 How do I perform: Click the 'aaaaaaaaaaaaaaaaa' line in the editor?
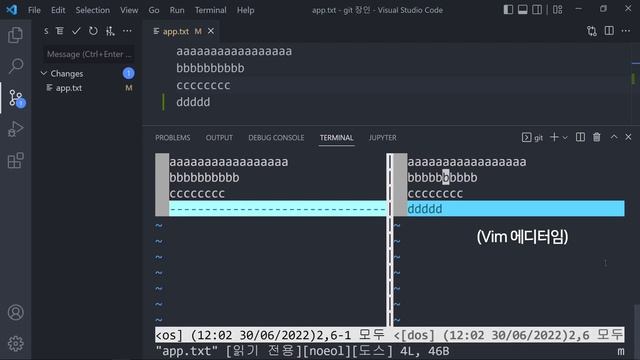pyautogui.click(x=234, y=51)
